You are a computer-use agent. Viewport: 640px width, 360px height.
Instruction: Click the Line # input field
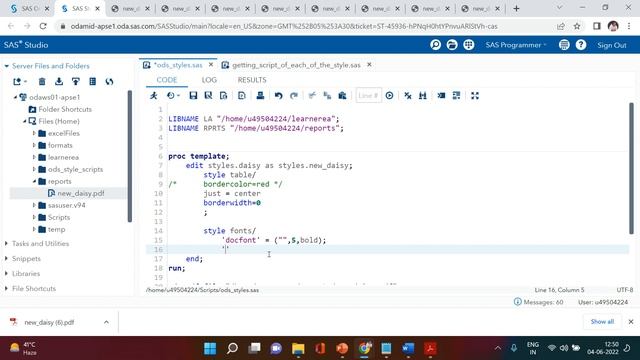pyautogui.click(x=369, y=96)
